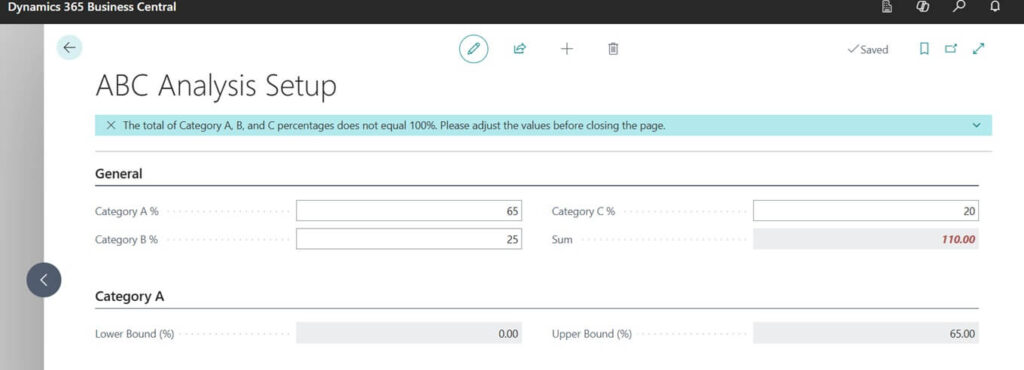
Task: Open search magnifier in top bar
Action: [959, 7]
